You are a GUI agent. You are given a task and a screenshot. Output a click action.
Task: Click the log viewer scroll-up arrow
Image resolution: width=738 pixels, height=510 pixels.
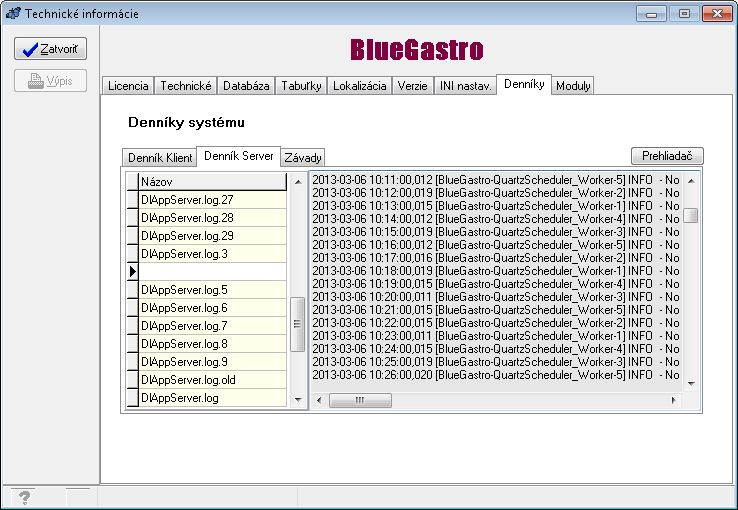tap(691, 181)
